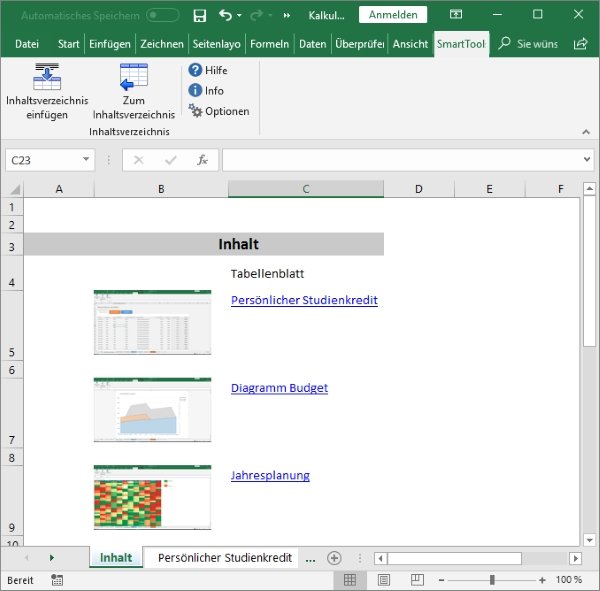600x591 pixels.
Task: Select the Inhalt sheet tab
Action: (116, 558)
